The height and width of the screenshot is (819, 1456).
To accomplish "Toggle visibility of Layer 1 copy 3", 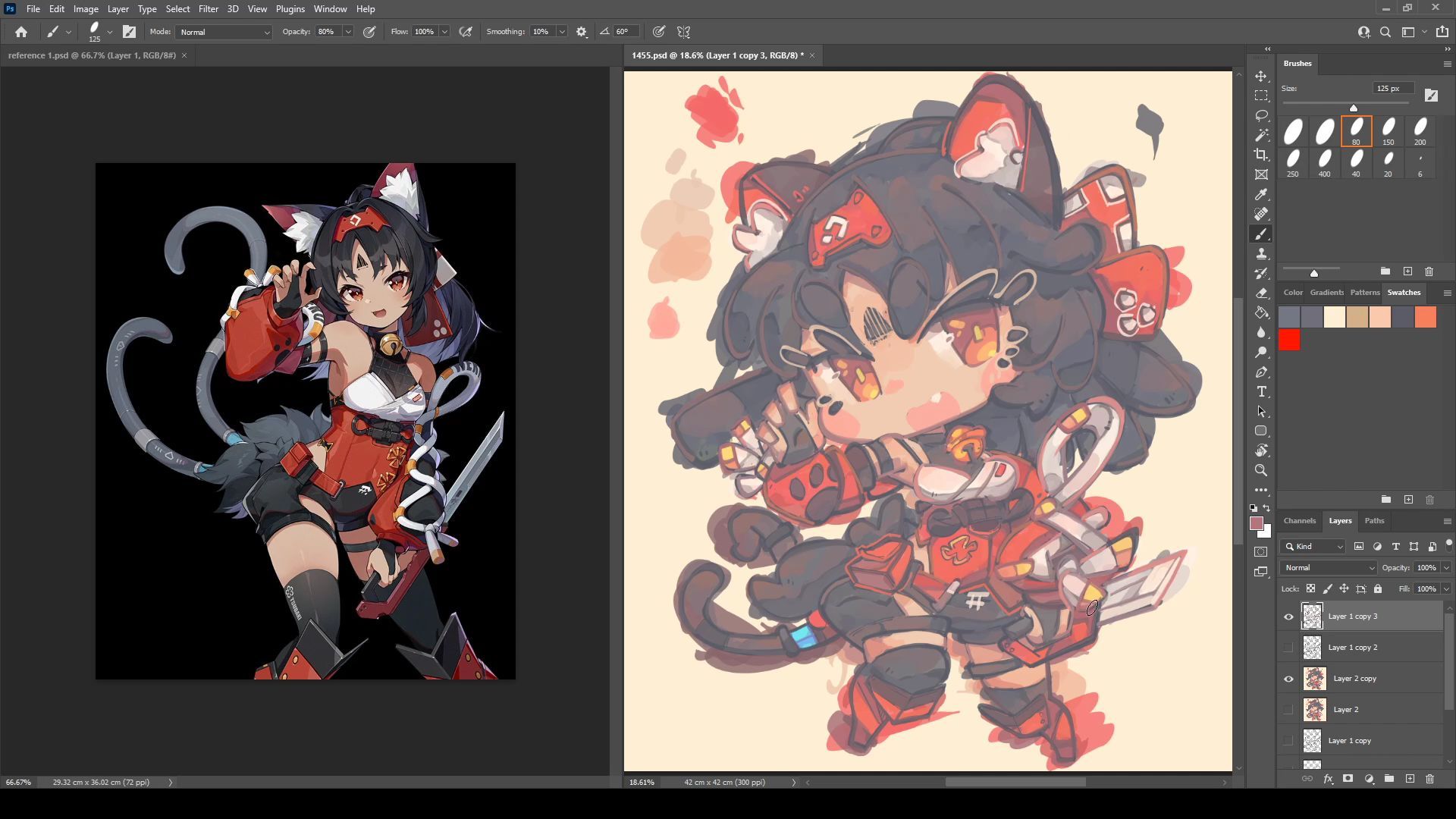I will 1288,617.
